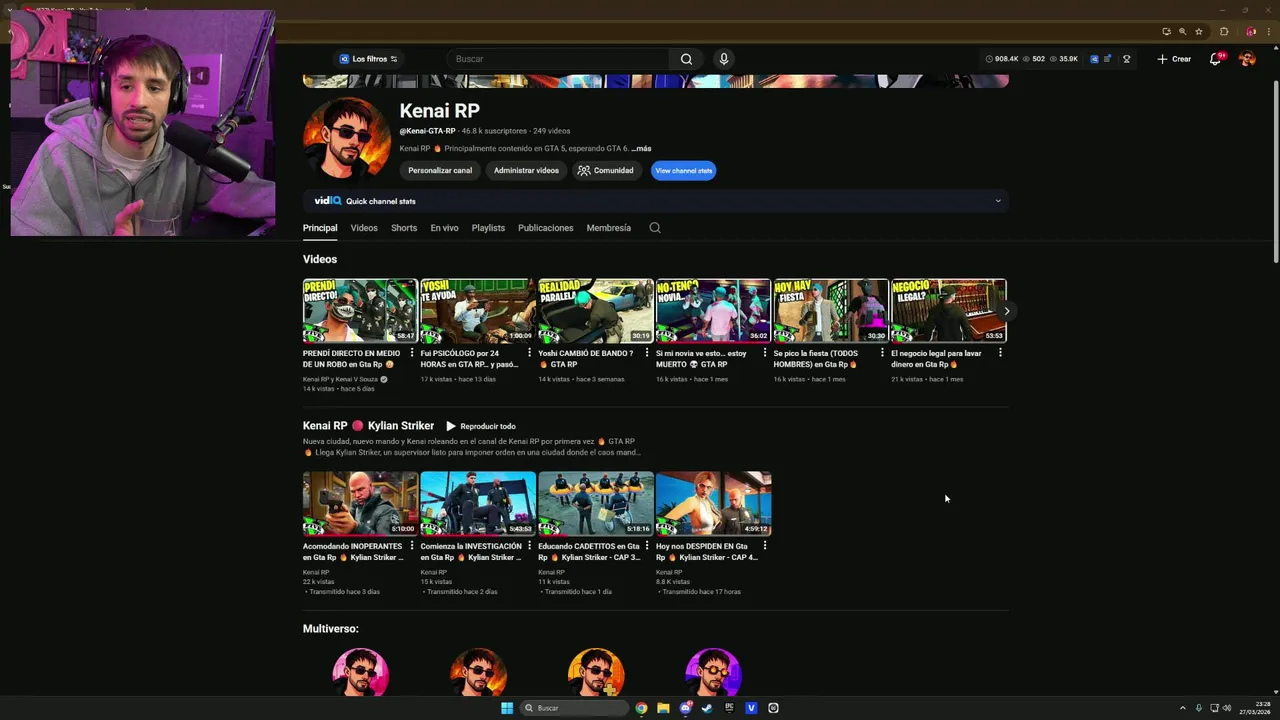Open Fui PSICÓLOGO por 24 HORAS thumbnail

478,311
